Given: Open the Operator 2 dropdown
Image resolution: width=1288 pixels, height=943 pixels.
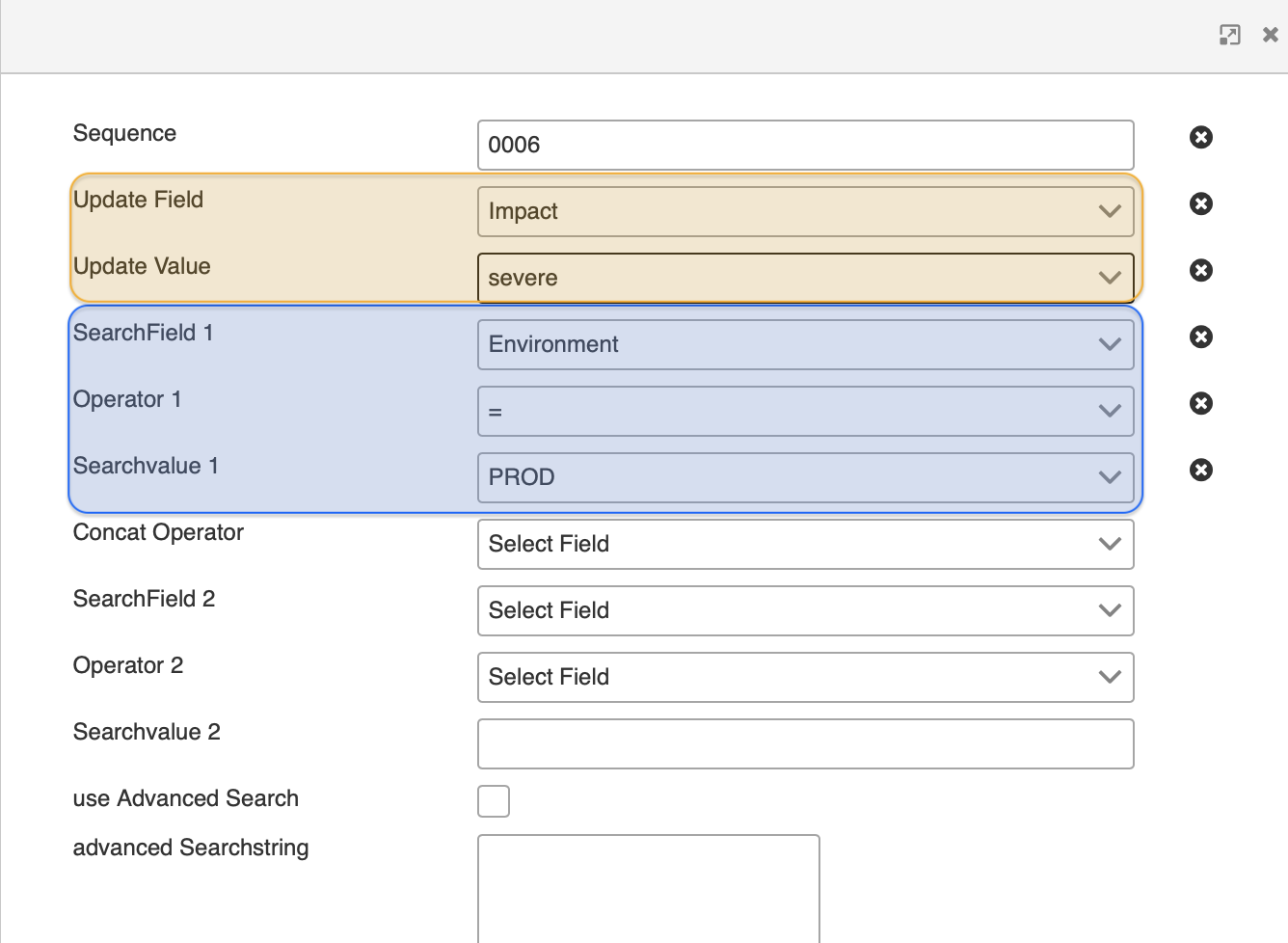Looking at the screenshot, I should pyautogui.click(x=805, y=677).
